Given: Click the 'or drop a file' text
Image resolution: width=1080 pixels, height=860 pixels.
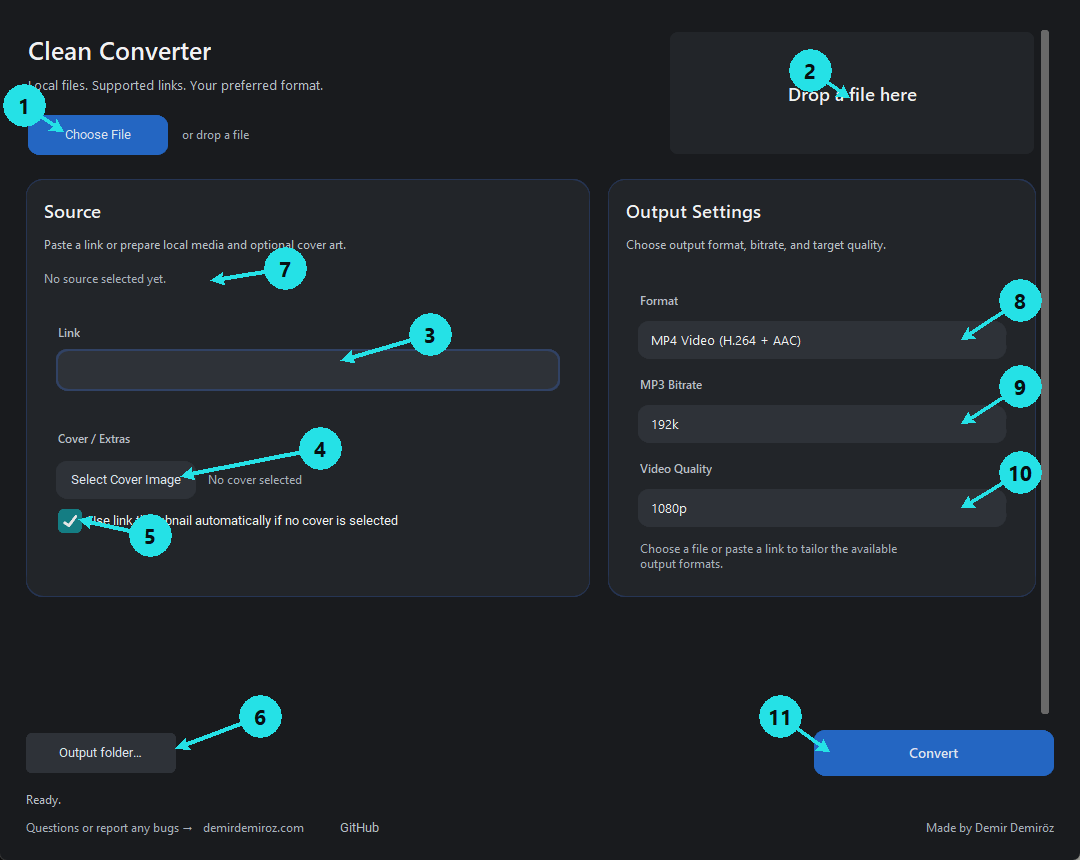Looking at the screenshot, I should click(216, 135).
